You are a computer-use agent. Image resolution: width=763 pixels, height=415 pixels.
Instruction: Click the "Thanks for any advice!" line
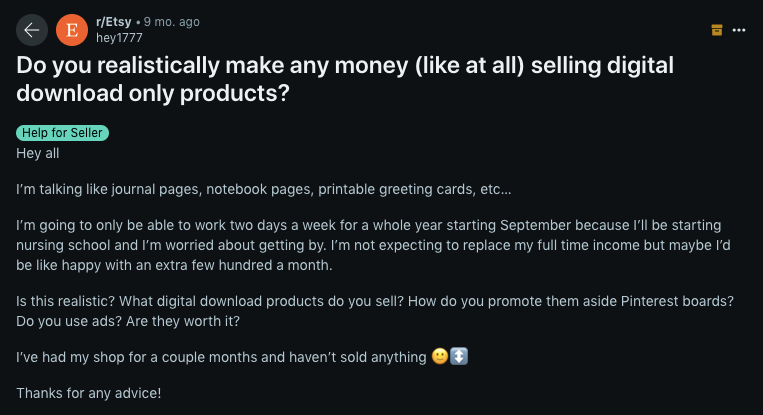pyautogui.click(x=88, y=393)
